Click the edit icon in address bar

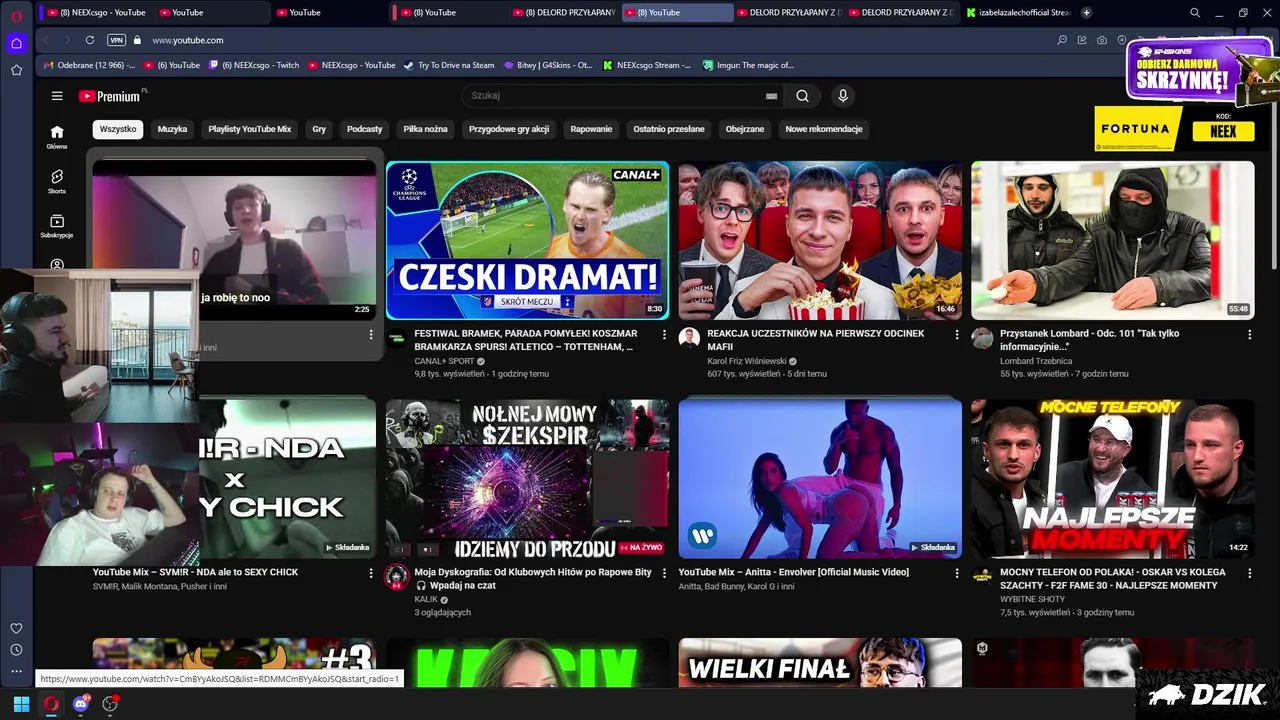coord(1082,40)
